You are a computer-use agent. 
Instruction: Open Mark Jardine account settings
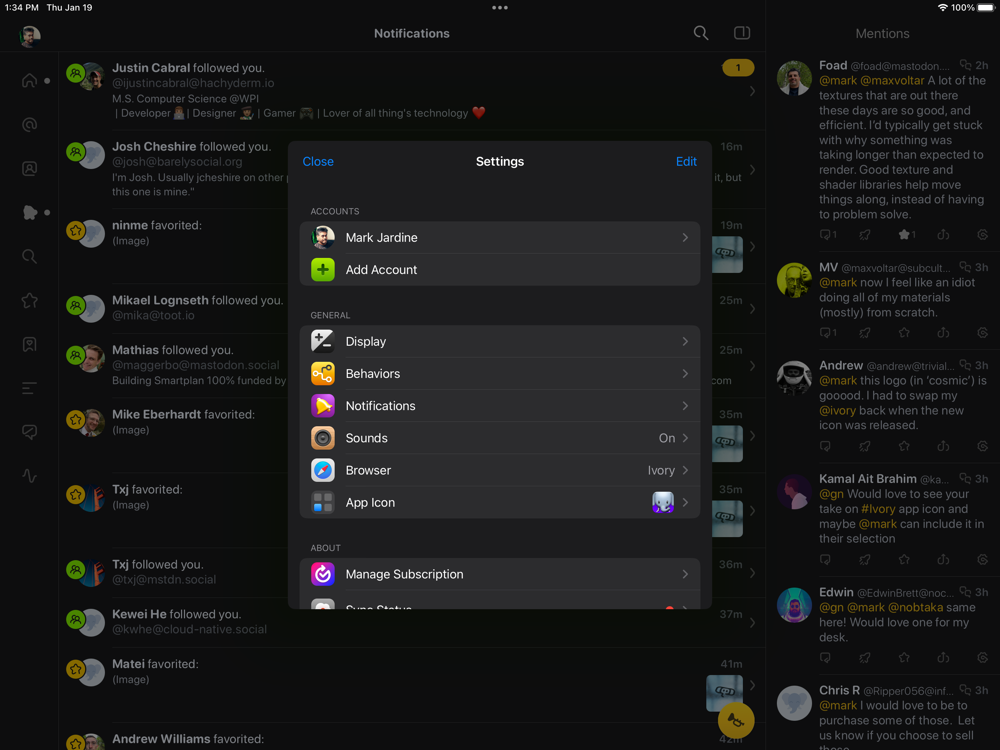[500, 237]
